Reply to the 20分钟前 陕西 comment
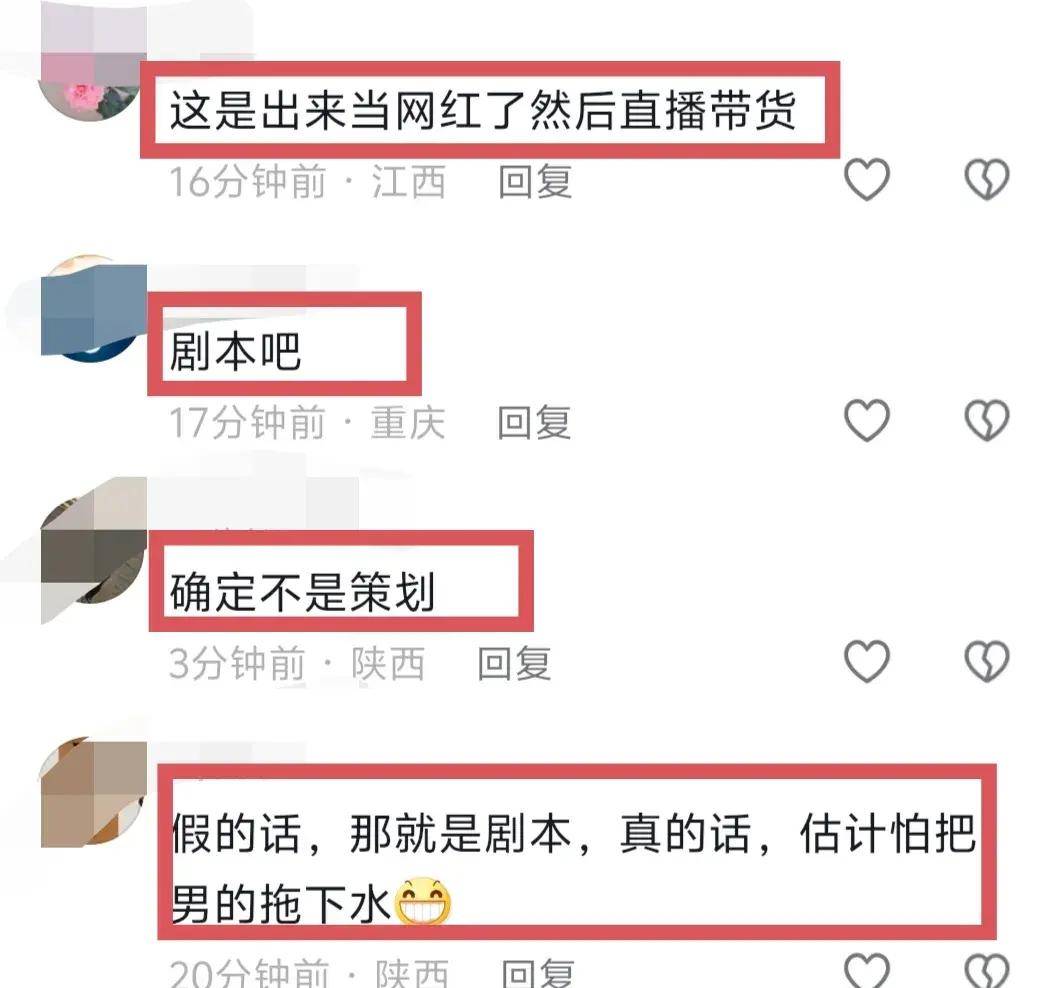This screenshot has width=1048, height=988. point(538,973)
